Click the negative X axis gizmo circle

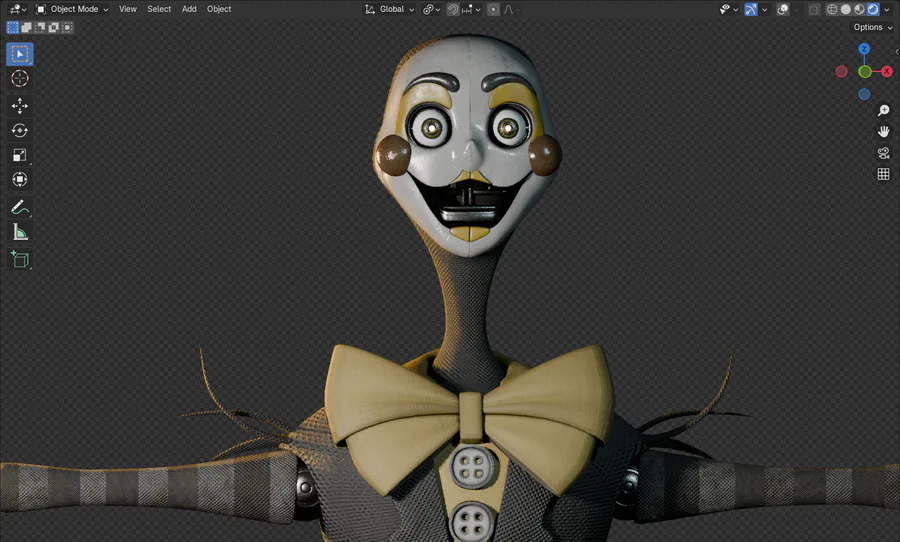pos(841,72)
